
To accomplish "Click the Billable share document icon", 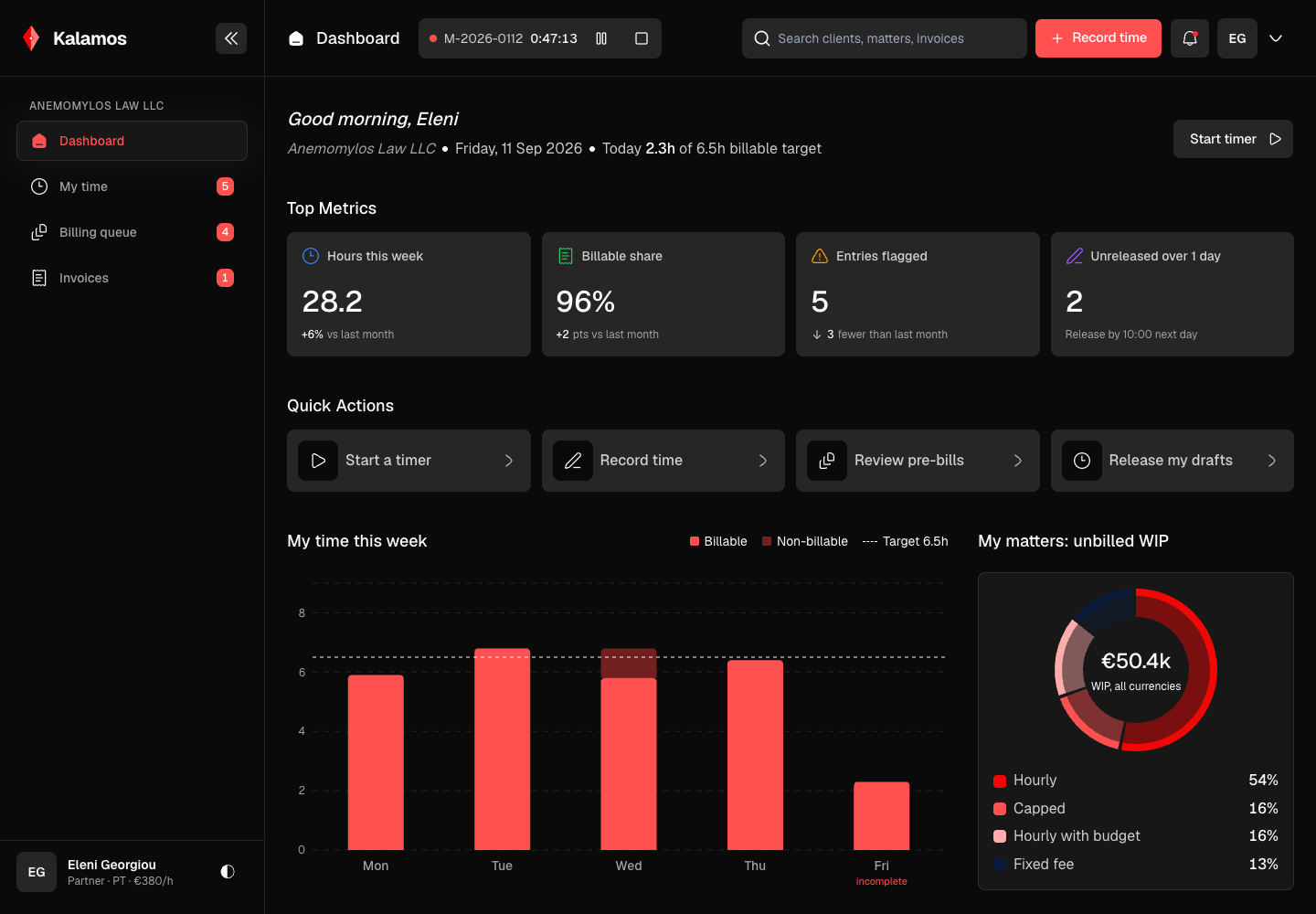I will click(566, 256).
